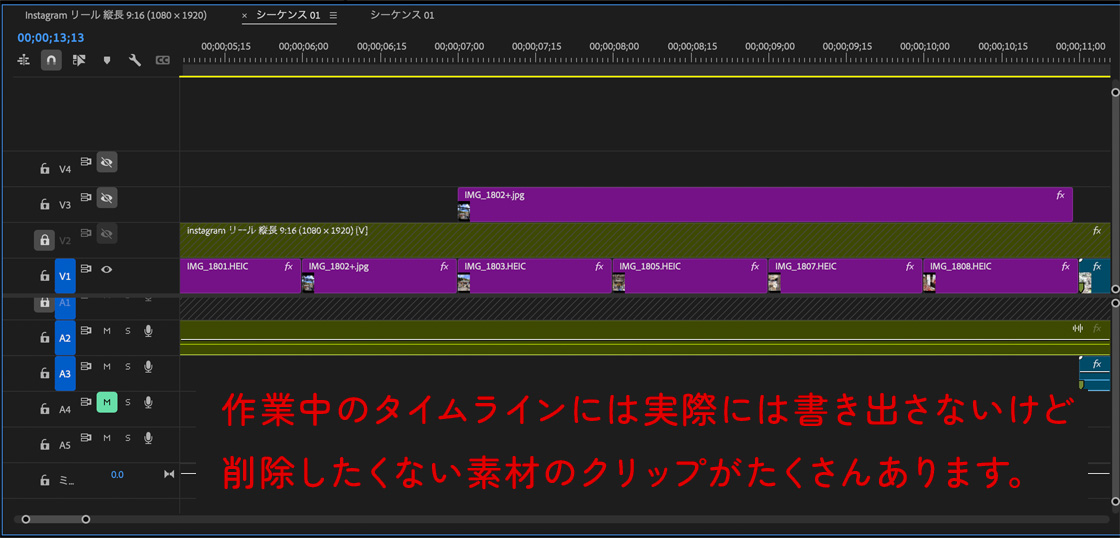The image size is (1120, 538).
Task: Unlock the locked V2 track
Action: coord(44,240)
